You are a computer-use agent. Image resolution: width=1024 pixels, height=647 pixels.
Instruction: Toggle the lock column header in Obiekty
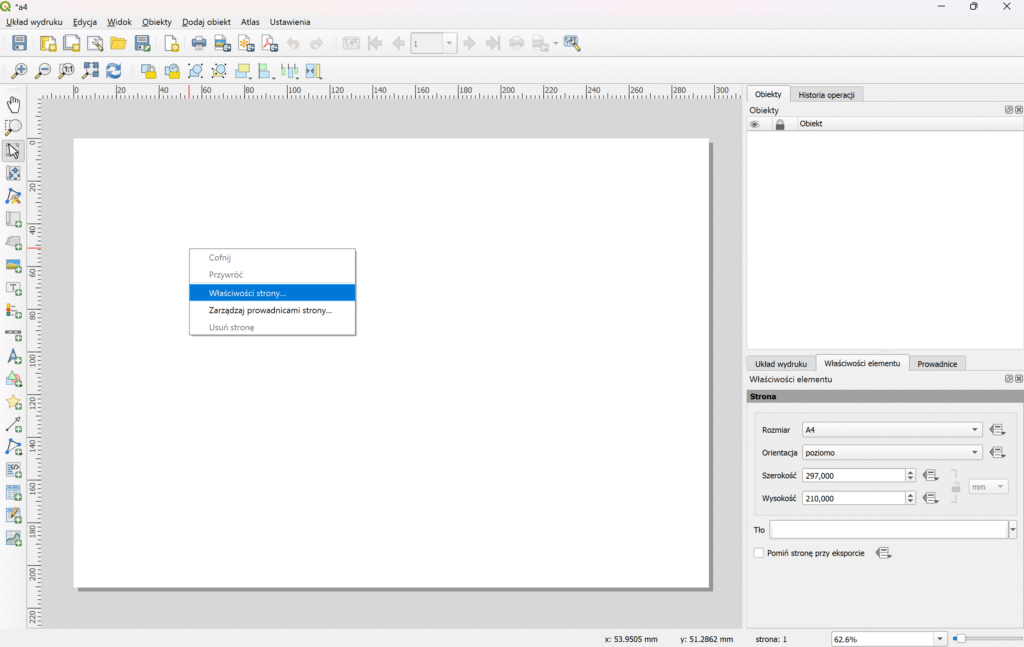click(780, 124)
